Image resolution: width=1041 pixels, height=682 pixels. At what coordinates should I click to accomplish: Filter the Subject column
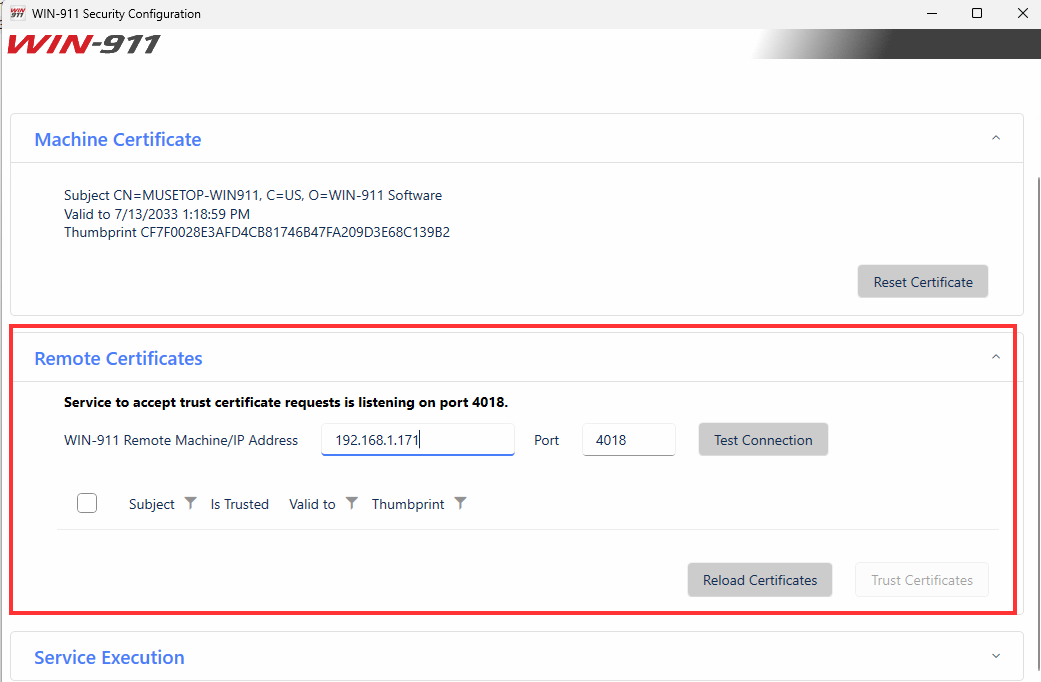[191, 503]
